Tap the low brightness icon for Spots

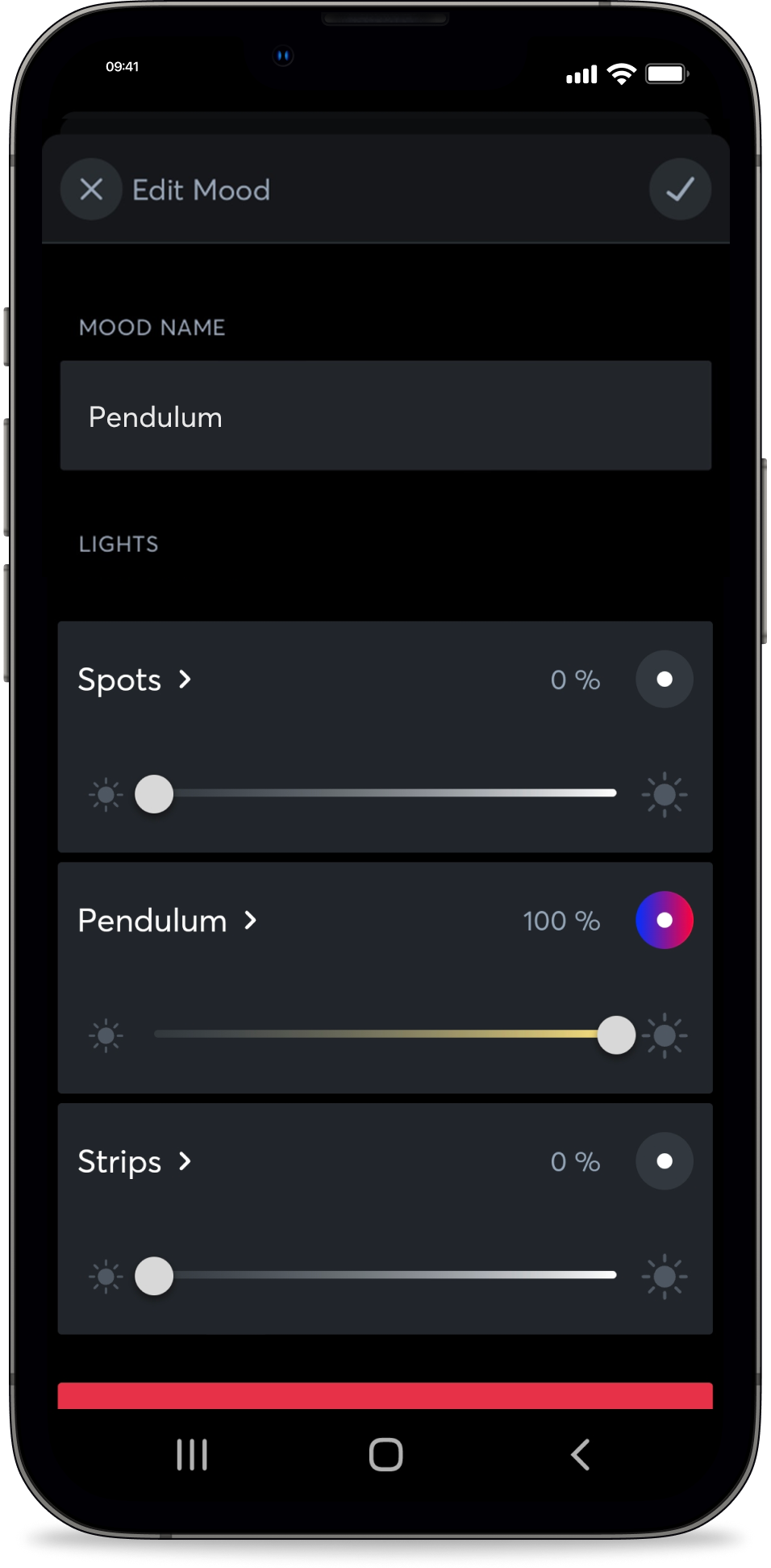coord(106,795)
